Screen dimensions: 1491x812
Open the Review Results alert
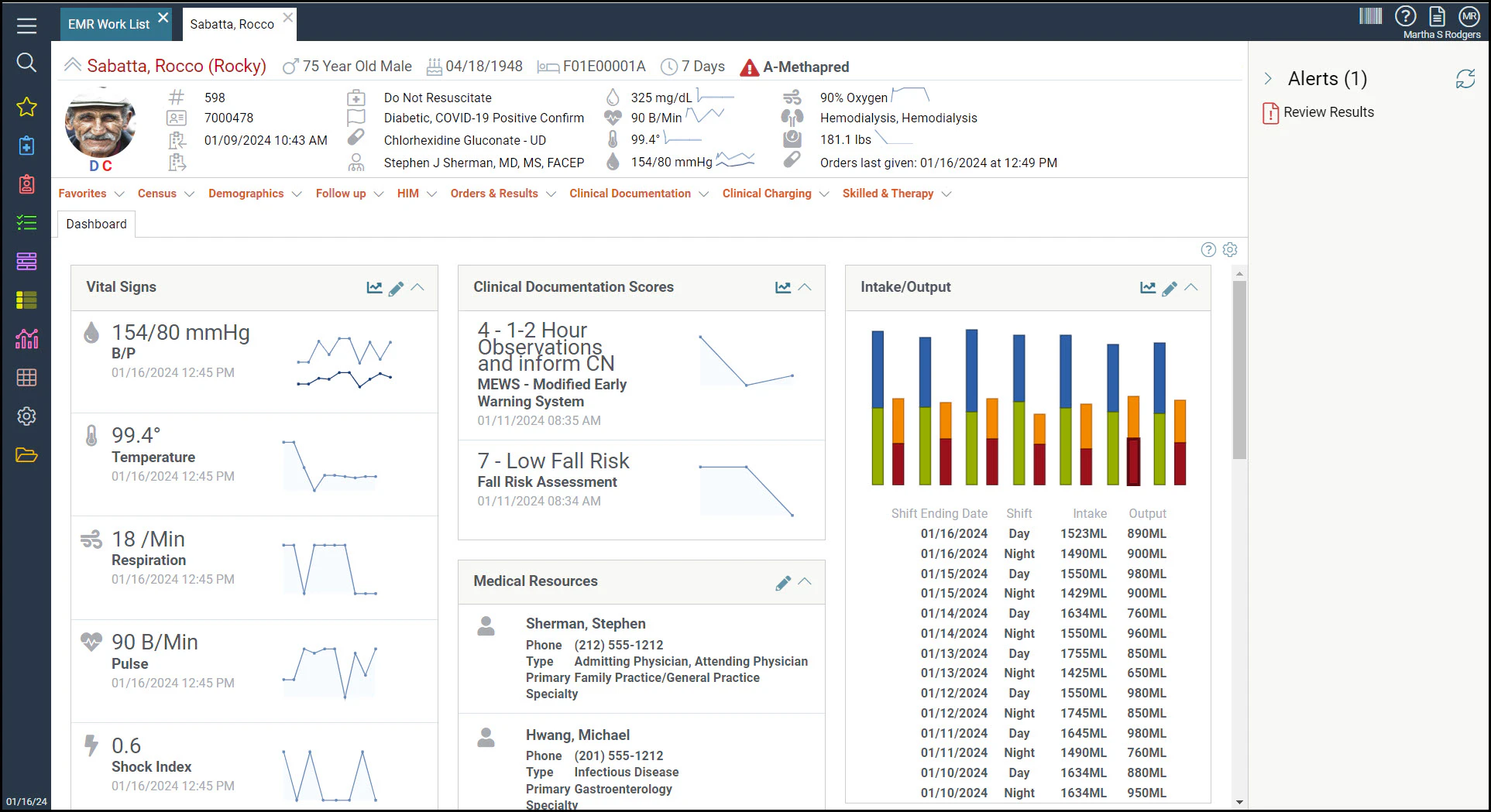pos(1328,111)
